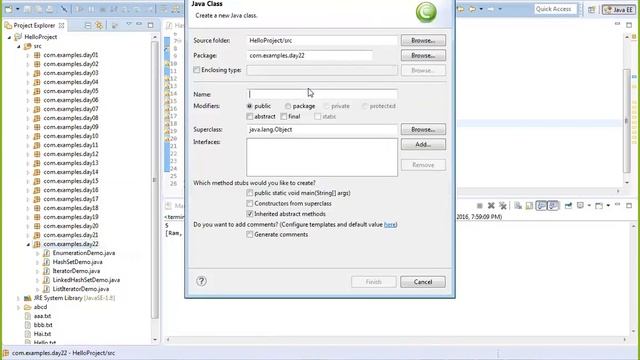The height and width of the screenshot is (360, 640).
Task: Click the Java EE perspective button
Action: [619, 9]
